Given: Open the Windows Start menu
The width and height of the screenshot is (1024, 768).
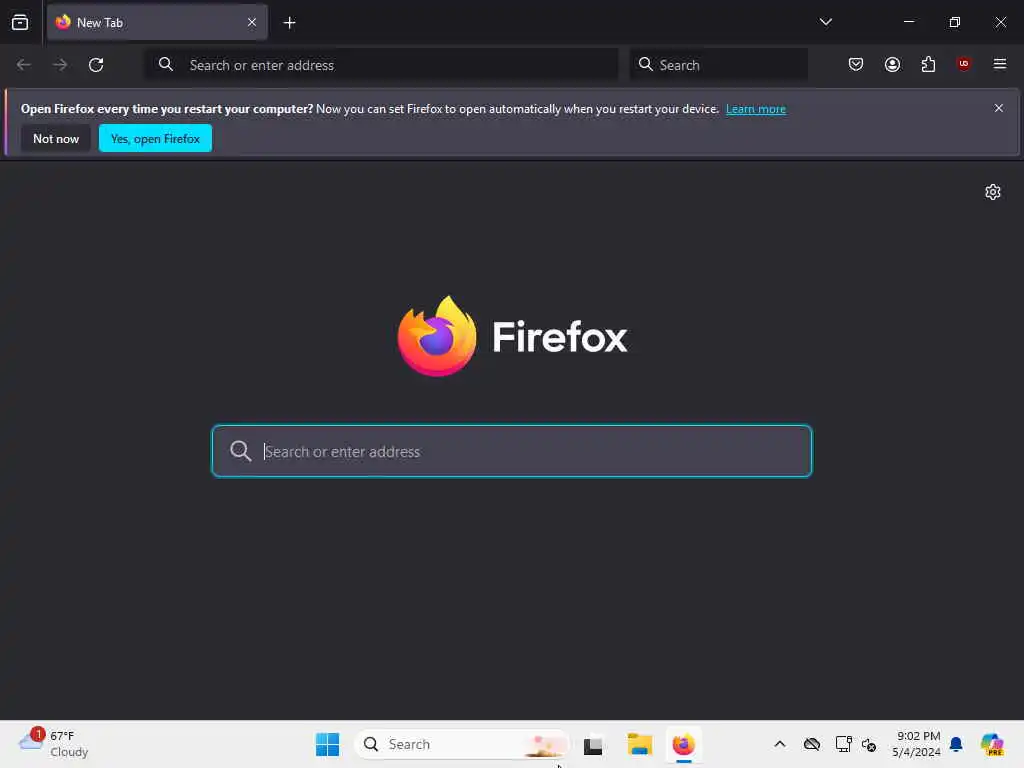Looking at the screenshot, I should (x=327, y=744).
